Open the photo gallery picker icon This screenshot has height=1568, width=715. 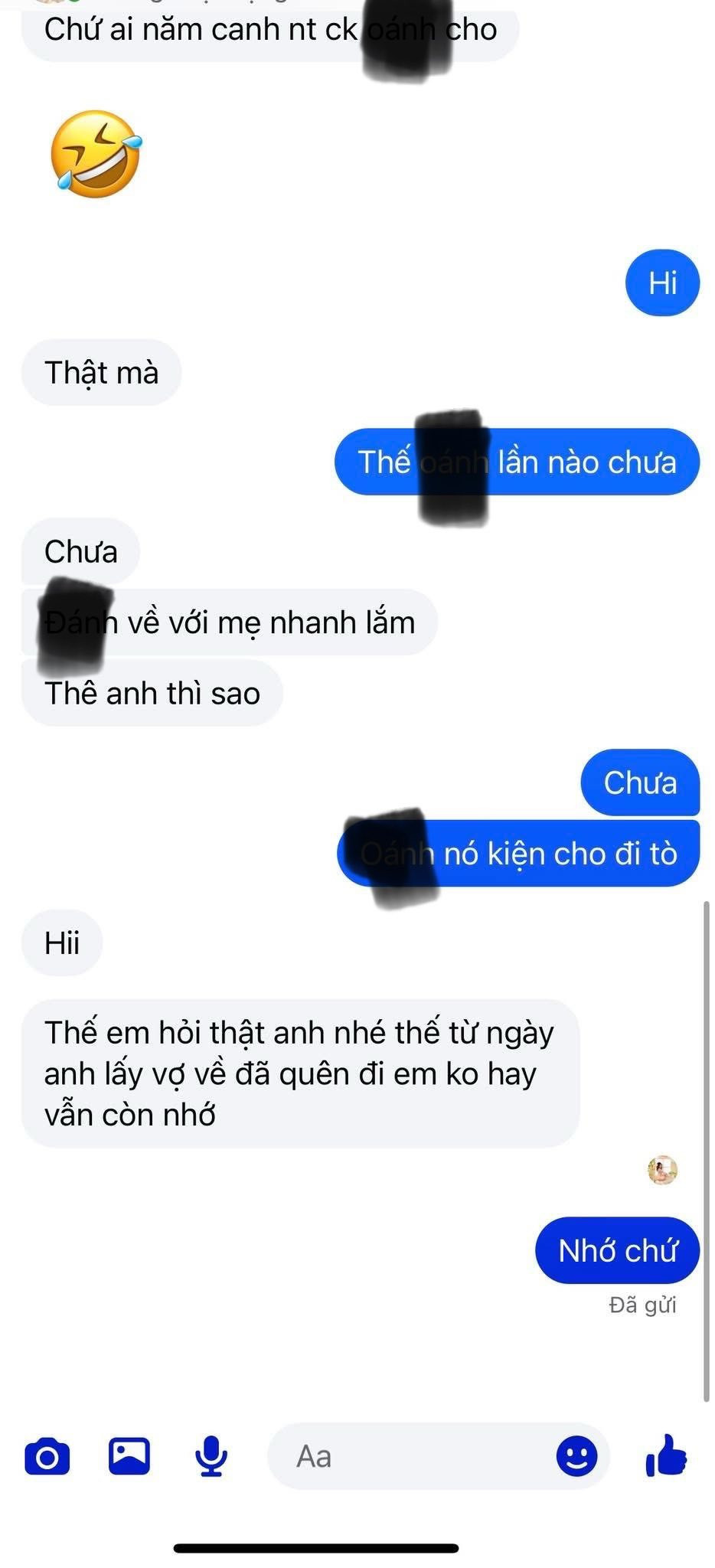(129, 1455)
